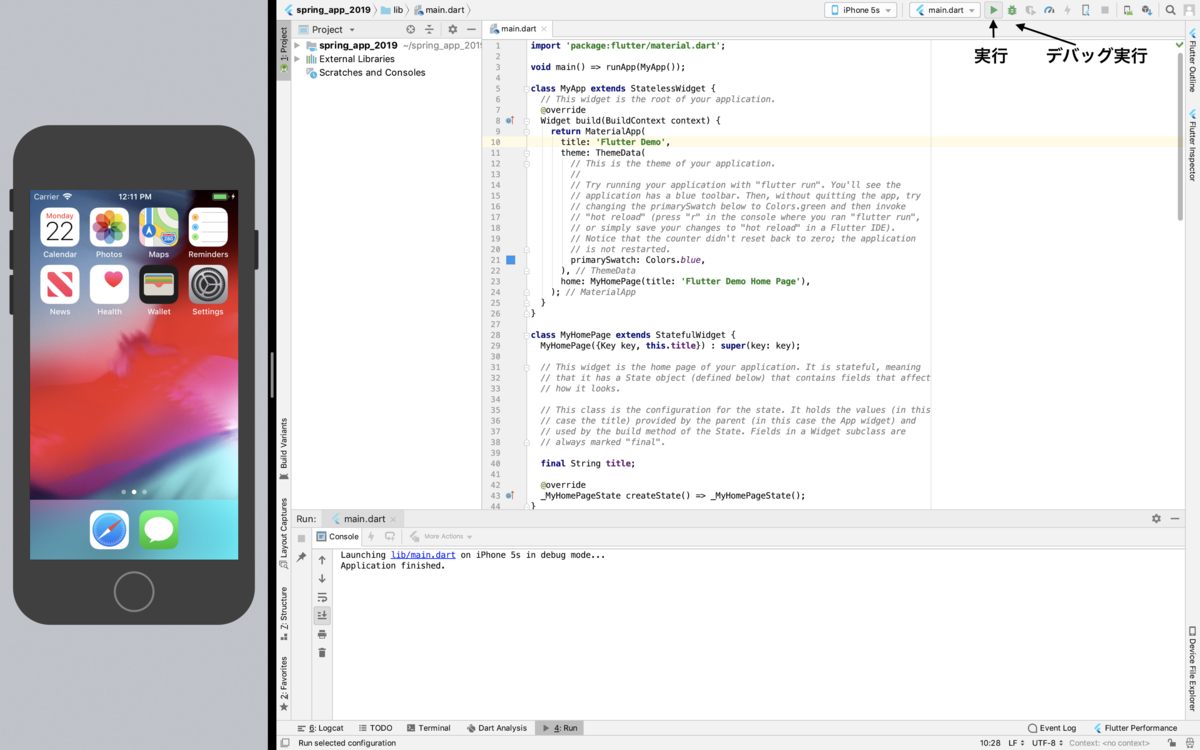Click main.dart in the breadcrumb bar
Screen dimensions: 1200x750
pyautogui.click(x=440, y=10)
